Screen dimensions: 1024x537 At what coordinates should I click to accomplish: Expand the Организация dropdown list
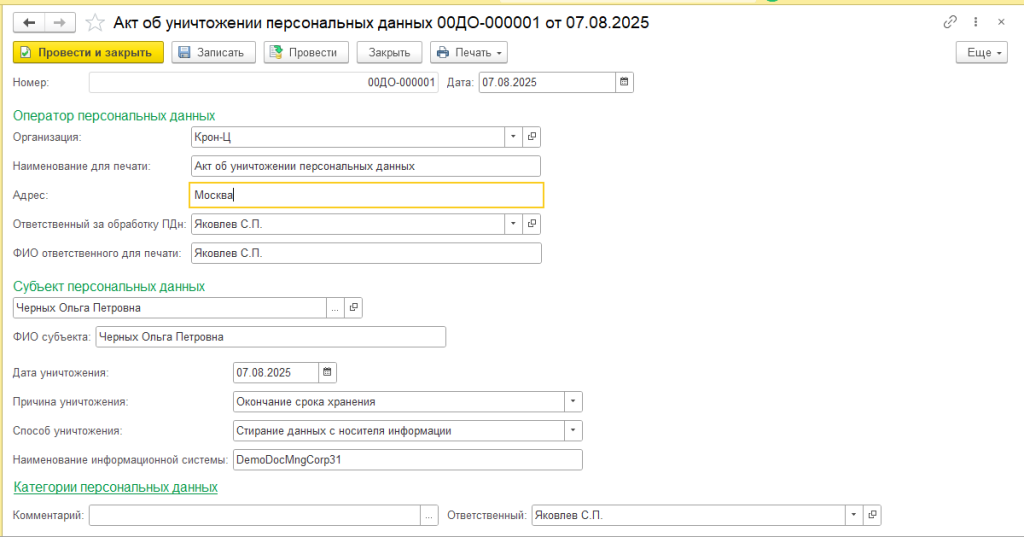512,137
